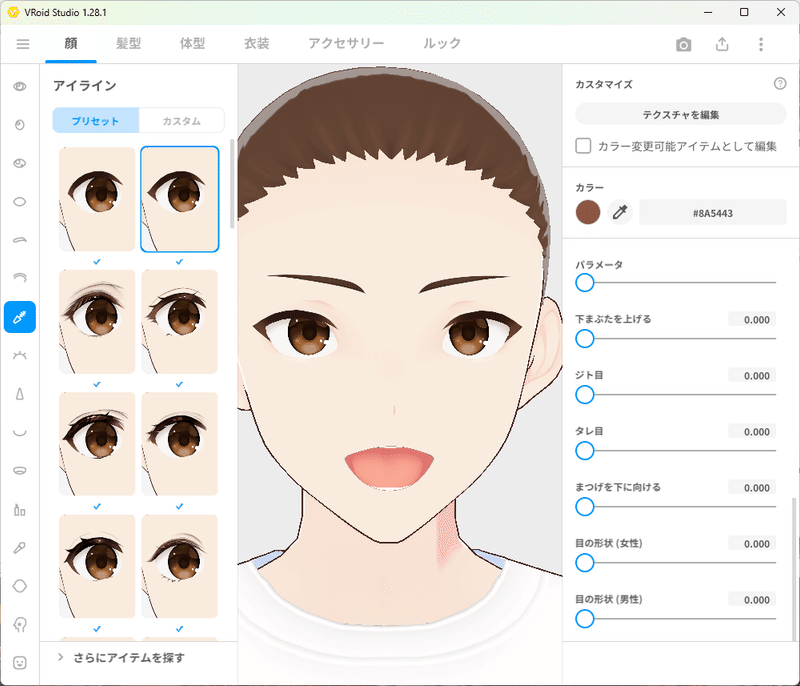Click the preset list vertical scrollbar

click(233, 184)
